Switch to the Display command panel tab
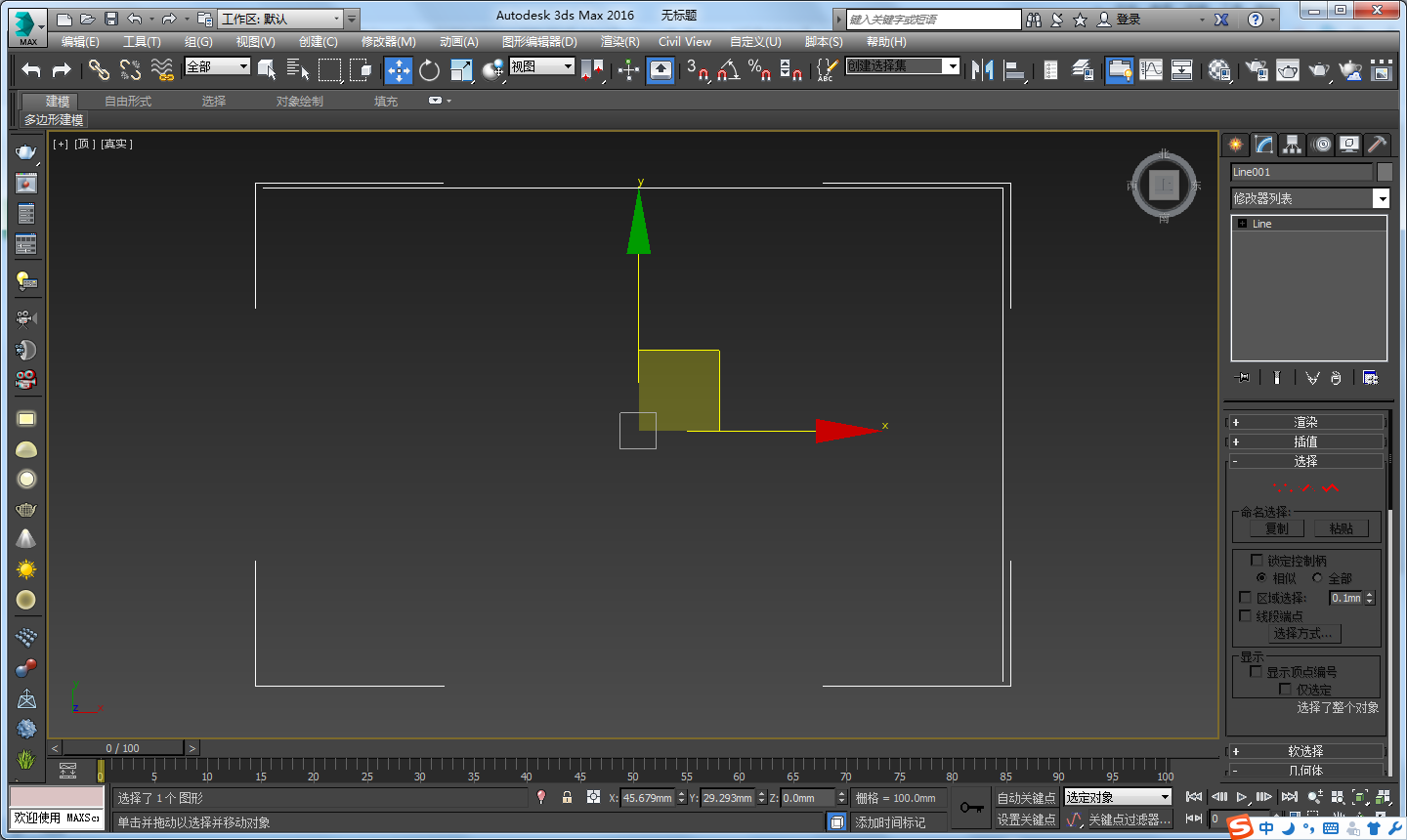The height and width of the screenshot is (840, 1407). pyautogui.click(x=1349, y=145)
